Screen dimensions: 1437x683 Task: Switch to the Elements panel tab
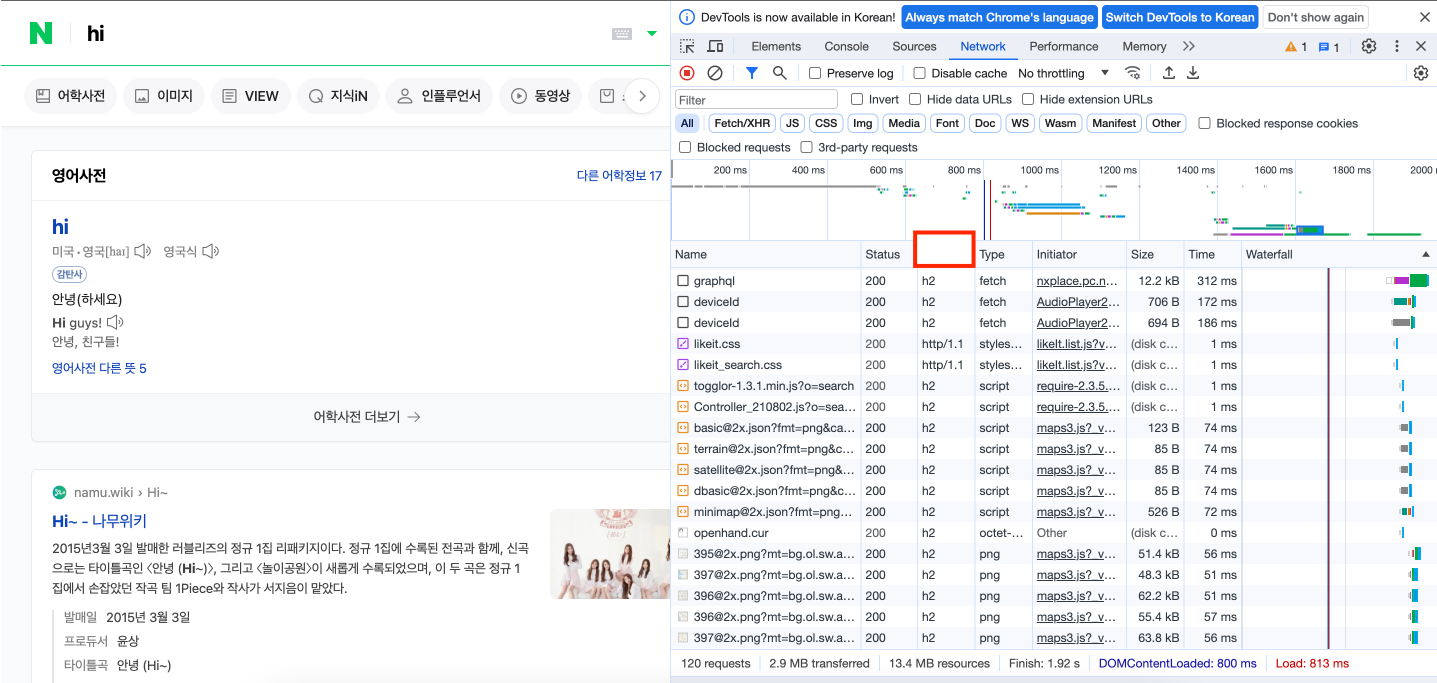pyautogui.click(x=776, y=46)
